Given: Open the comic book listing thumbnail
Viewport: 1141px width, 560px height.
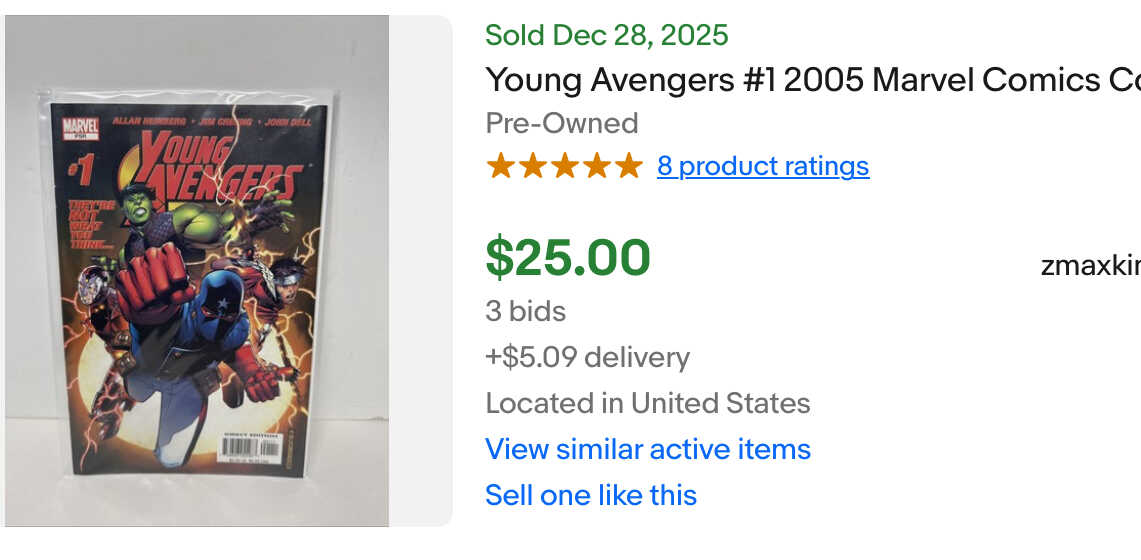Looking at the screenshot, I should [196, 270].
